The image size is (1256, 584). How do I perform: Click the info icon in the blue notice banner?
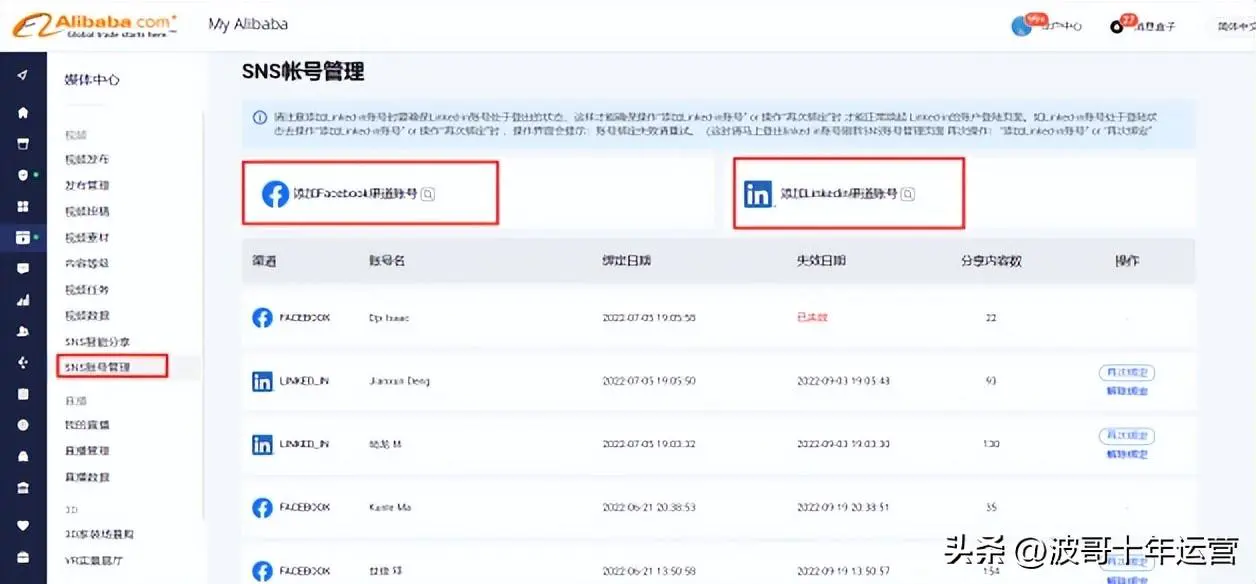pyautogui.click(x=260, y=117)
